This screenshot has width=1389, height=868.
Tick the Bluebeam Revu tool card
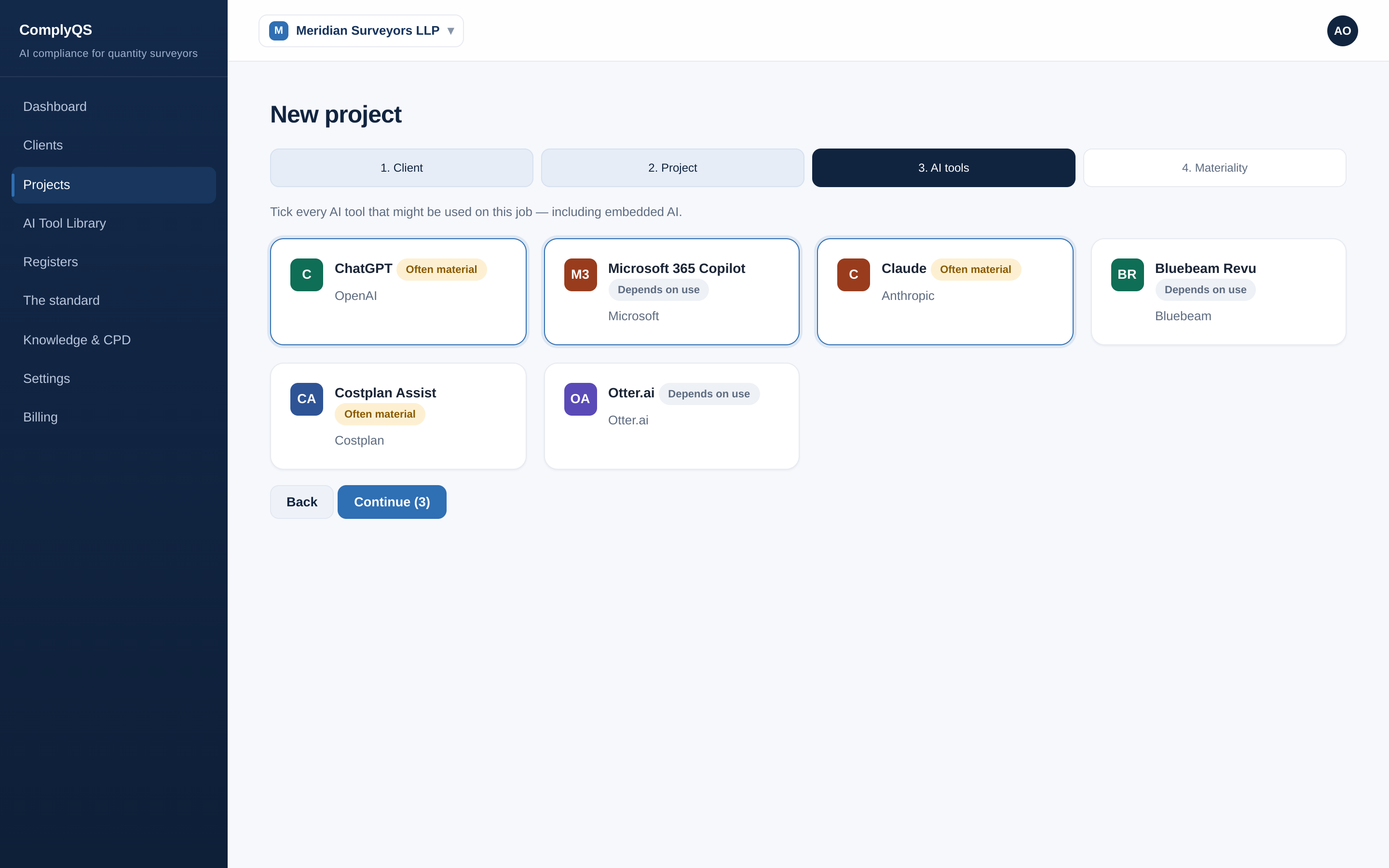click(1218, 292)
